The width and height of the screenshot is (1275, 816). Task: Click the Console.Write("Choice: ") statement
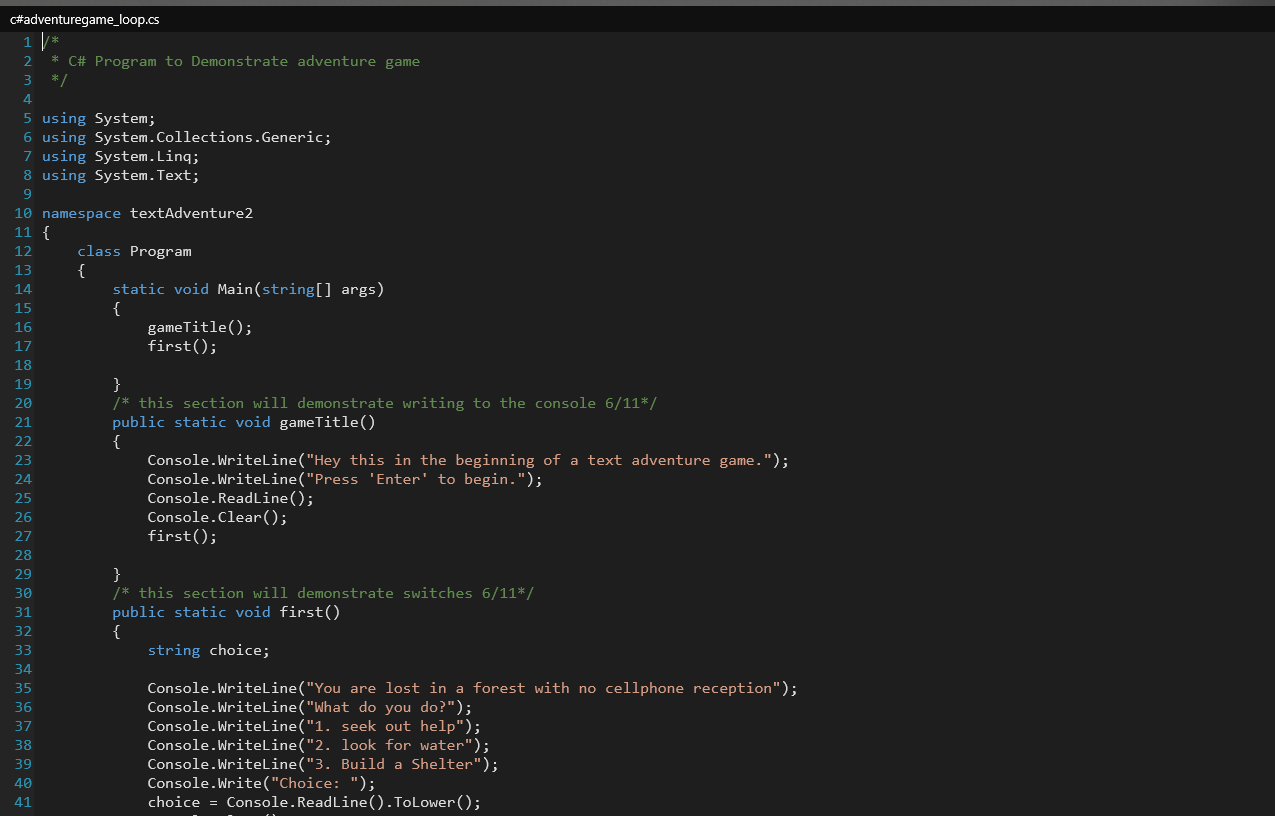pos(260,782)
